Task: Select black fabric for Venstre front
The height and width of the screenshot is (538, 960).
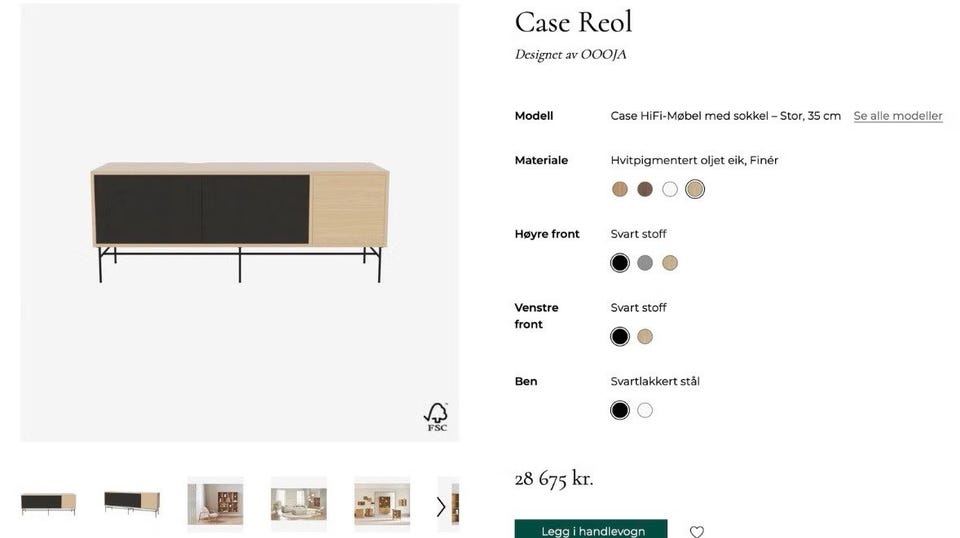Action: (x=620, y=336)
